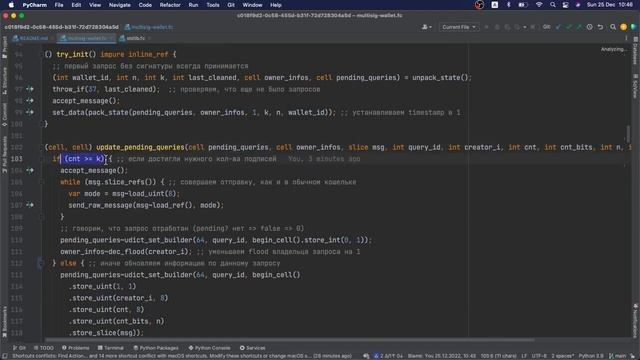640x360 pixels.
Task: Click the Wi-Fi status icon
Action: 539,5
